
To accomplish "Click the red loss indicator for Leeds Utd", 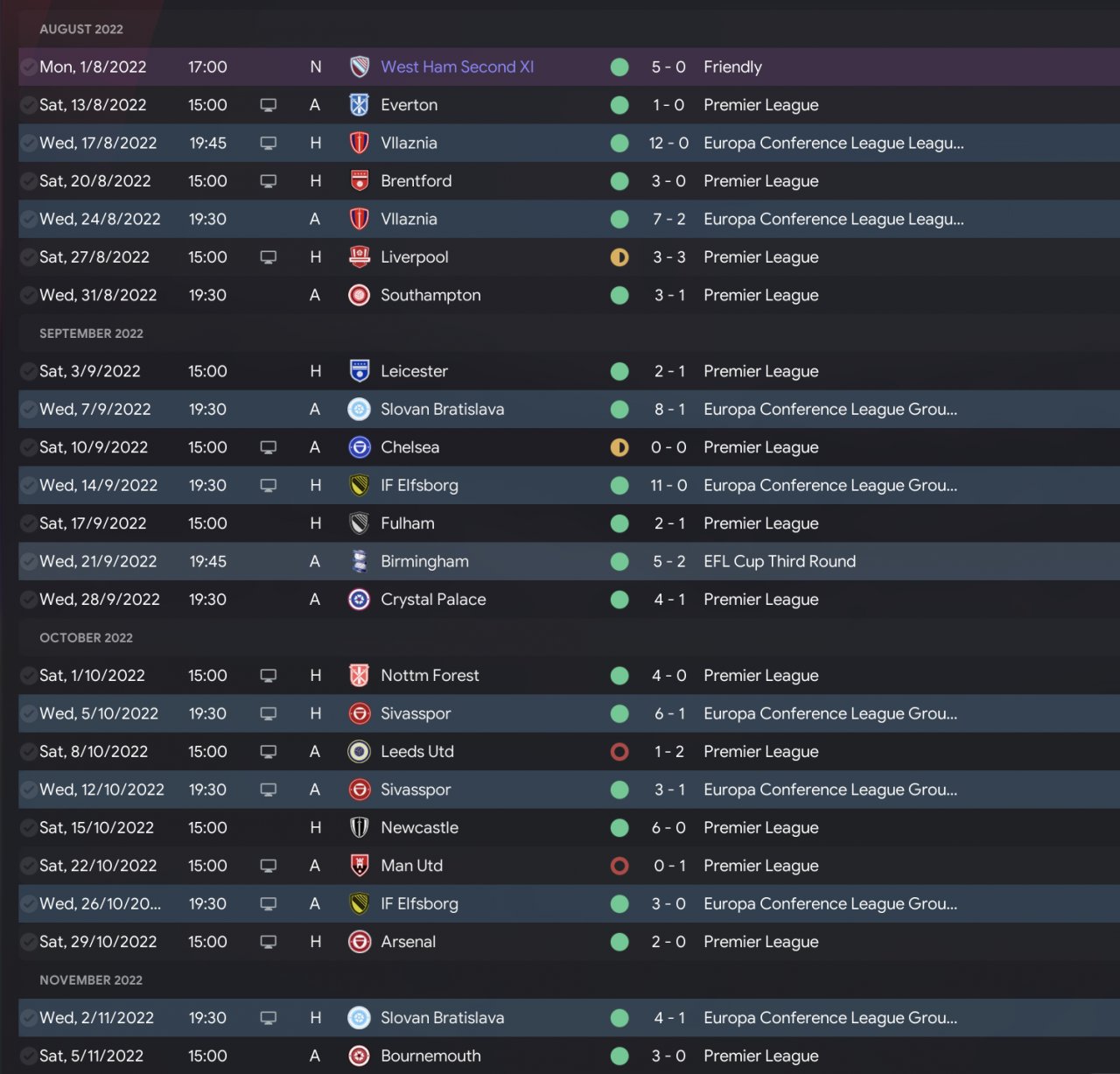I will click(x=619, y=752).
